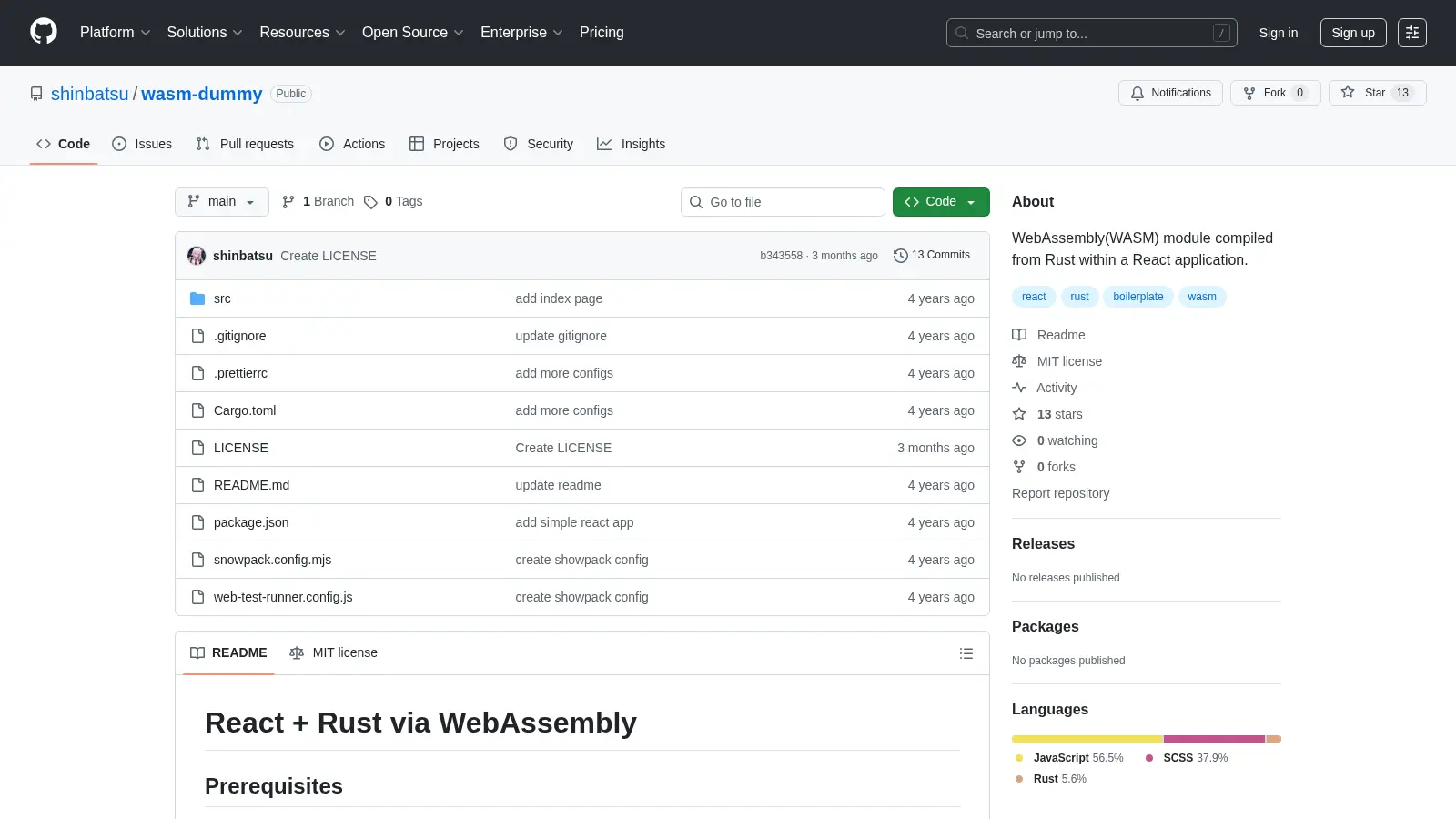Open the README outline list icon
This screenshot has width=1456, height=819.
966,653
